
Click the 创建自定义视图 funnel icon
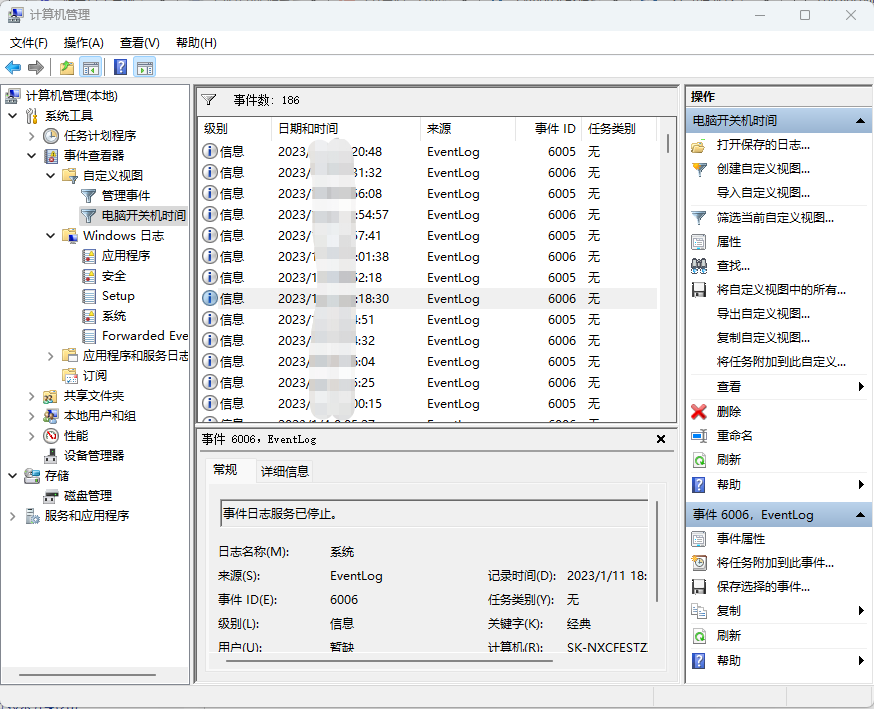[x=699, y=169]
